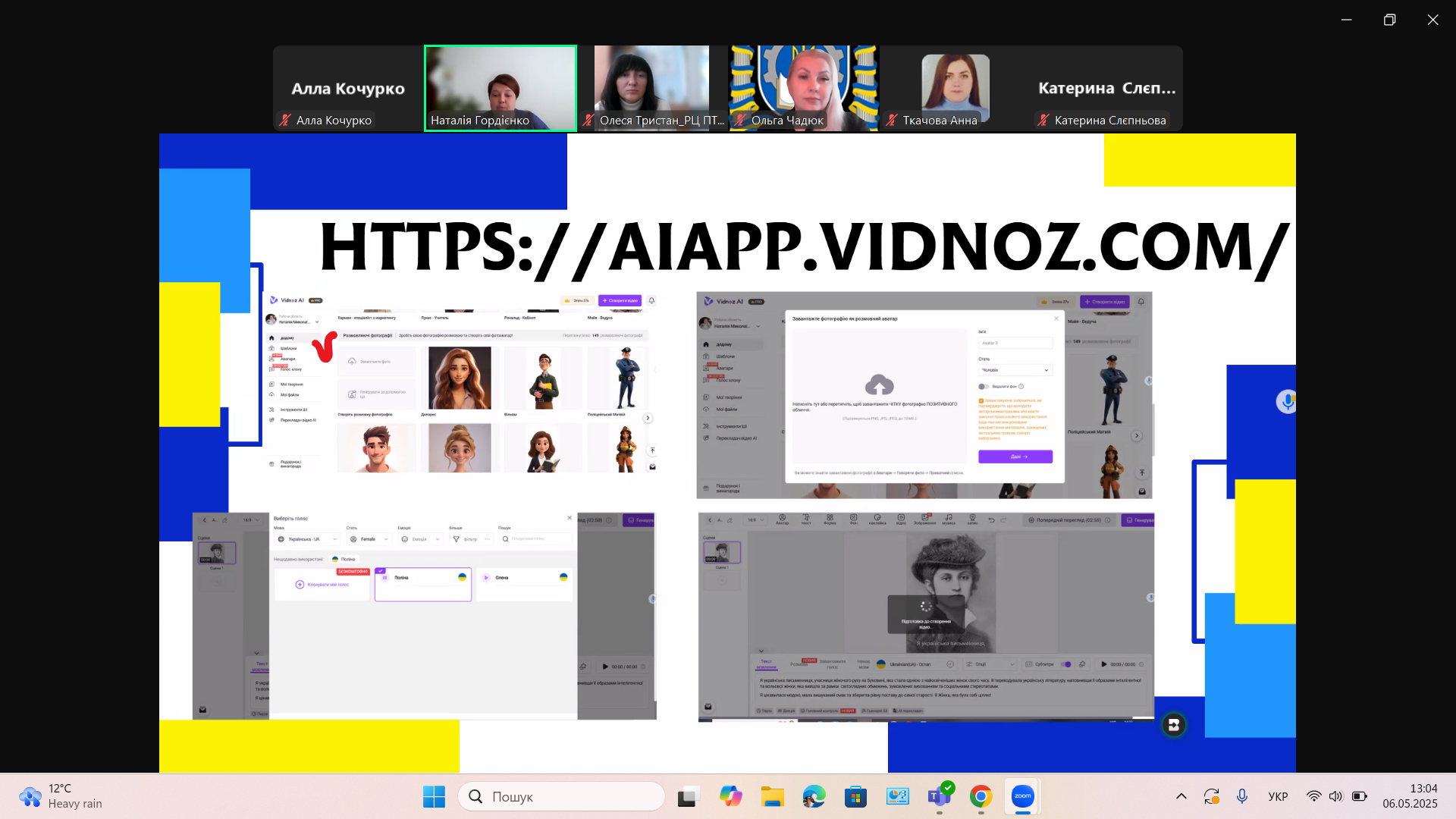Click the Windows Start button
Viewport: 1456px width, 819px height.
434,796
